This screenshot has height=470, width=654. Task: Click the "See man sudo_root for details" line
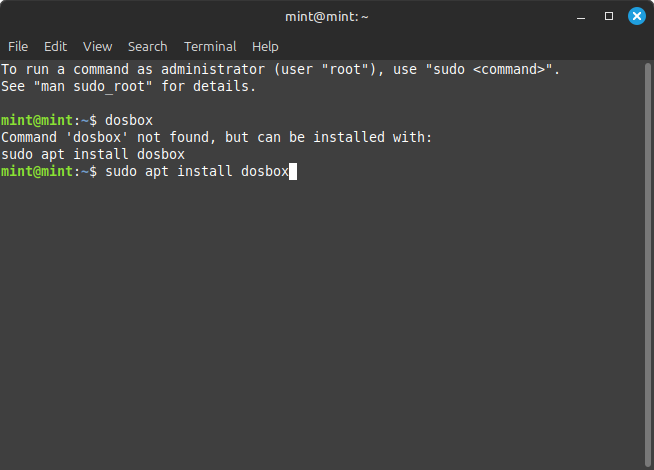[x=128, y=87]
